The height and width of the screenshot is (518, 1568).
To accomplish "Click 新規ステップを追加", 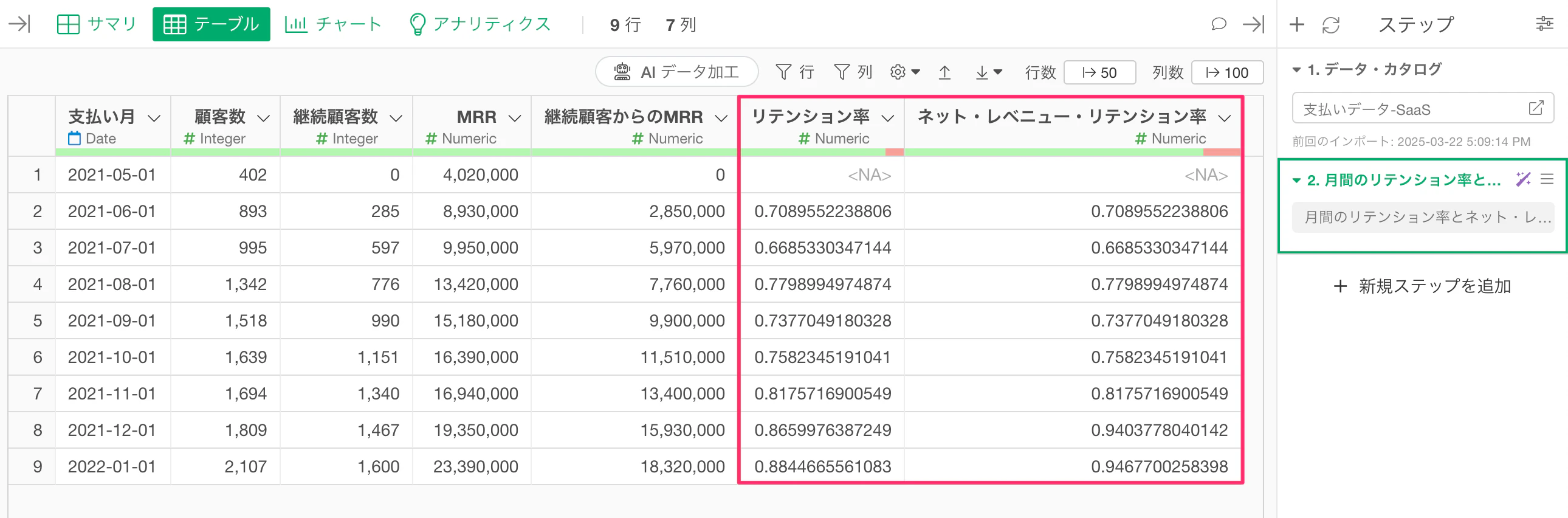I will (x=1422, y=286).
